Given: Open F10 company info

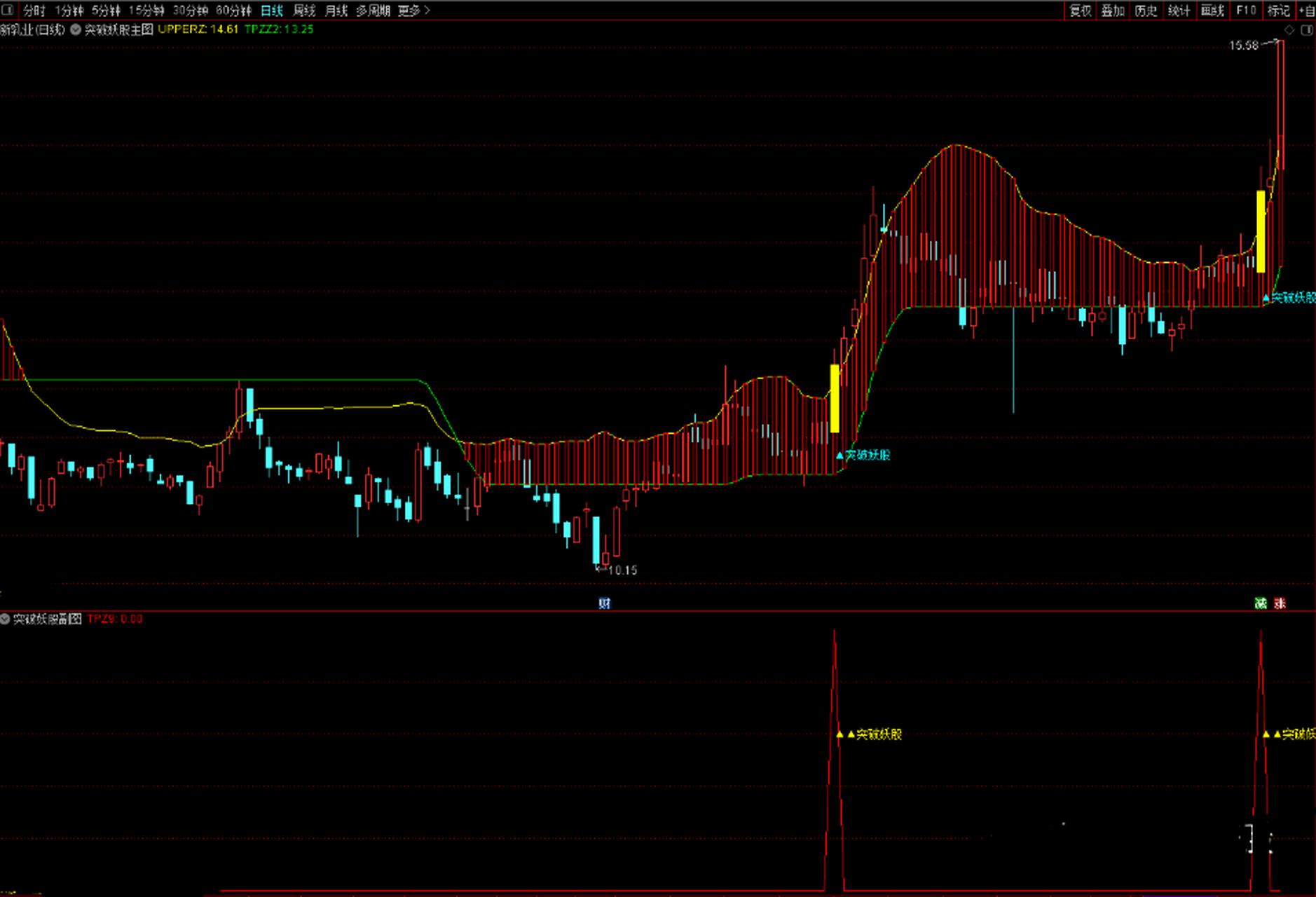Looking at the screenshot, I should pyautogui.click(x=1246, y=11).
